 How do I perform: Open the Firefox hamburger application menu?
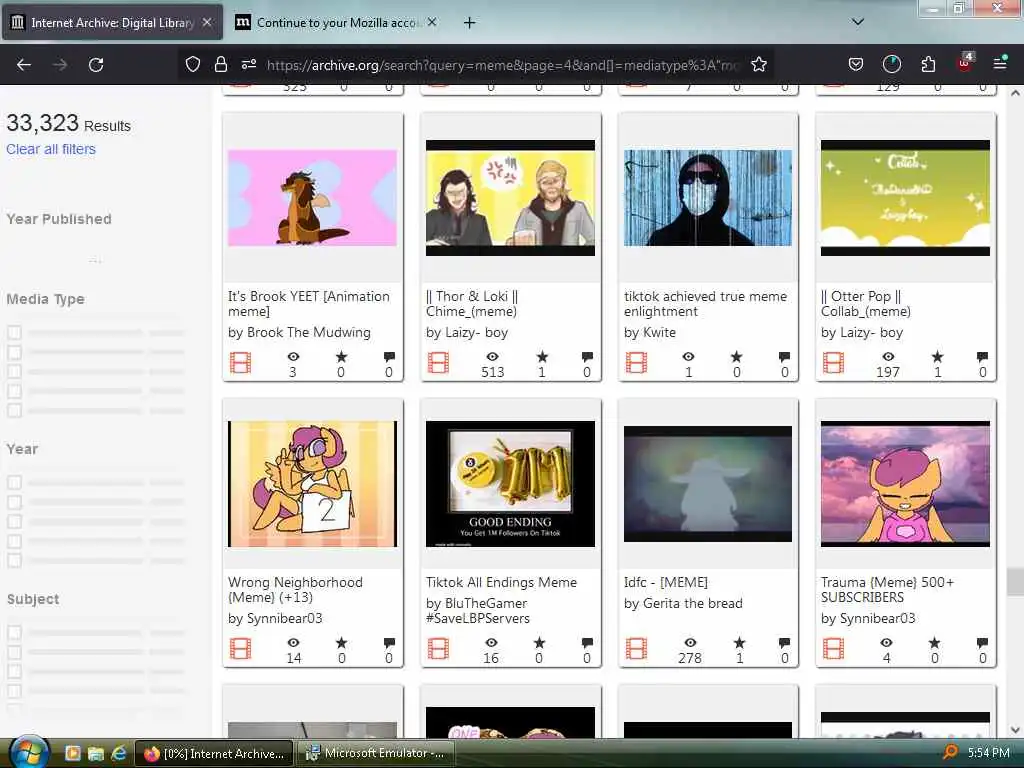[1000, 63]
